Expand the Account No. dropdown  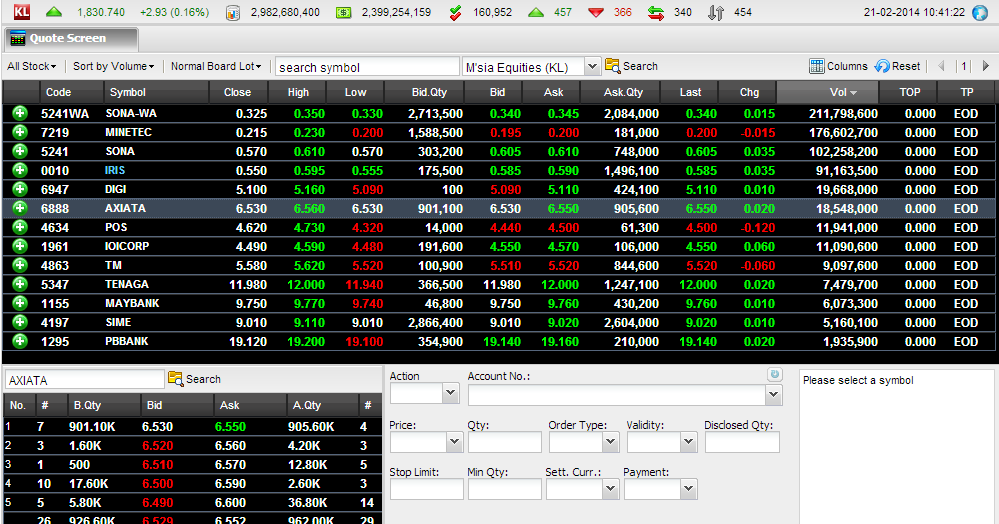773,395
